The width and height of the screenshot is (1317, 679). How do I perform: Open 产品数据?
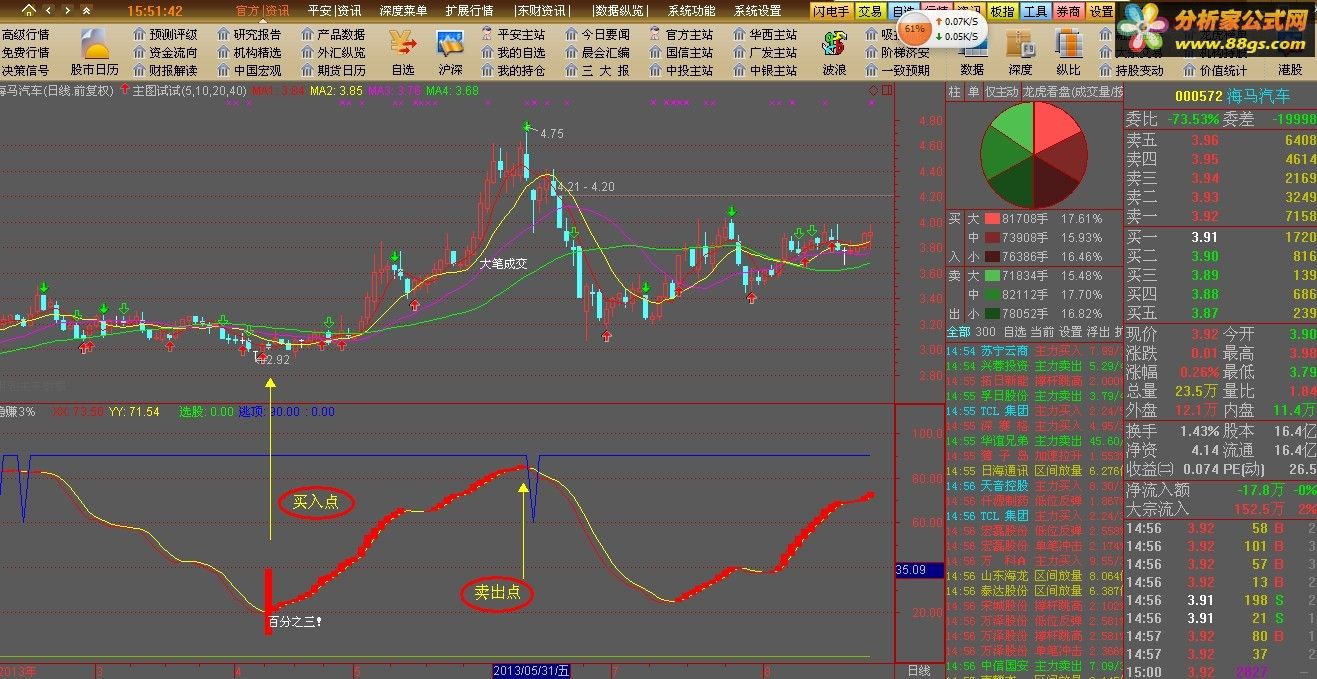pyautogui.click(x=333, y=34)
